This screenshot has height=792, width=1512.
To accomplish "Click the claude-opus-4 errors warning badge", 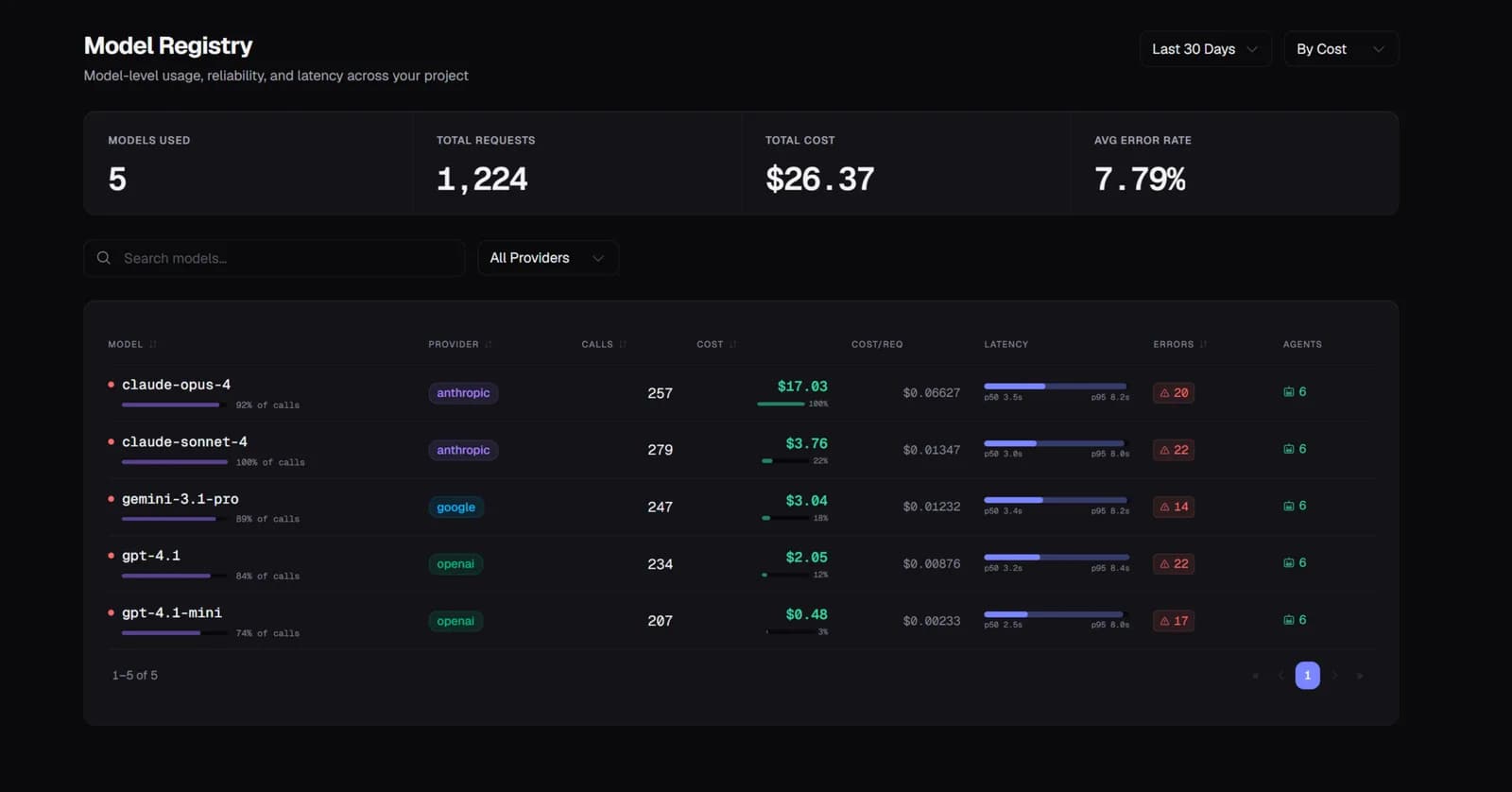I will click(x=1174, y=393).
